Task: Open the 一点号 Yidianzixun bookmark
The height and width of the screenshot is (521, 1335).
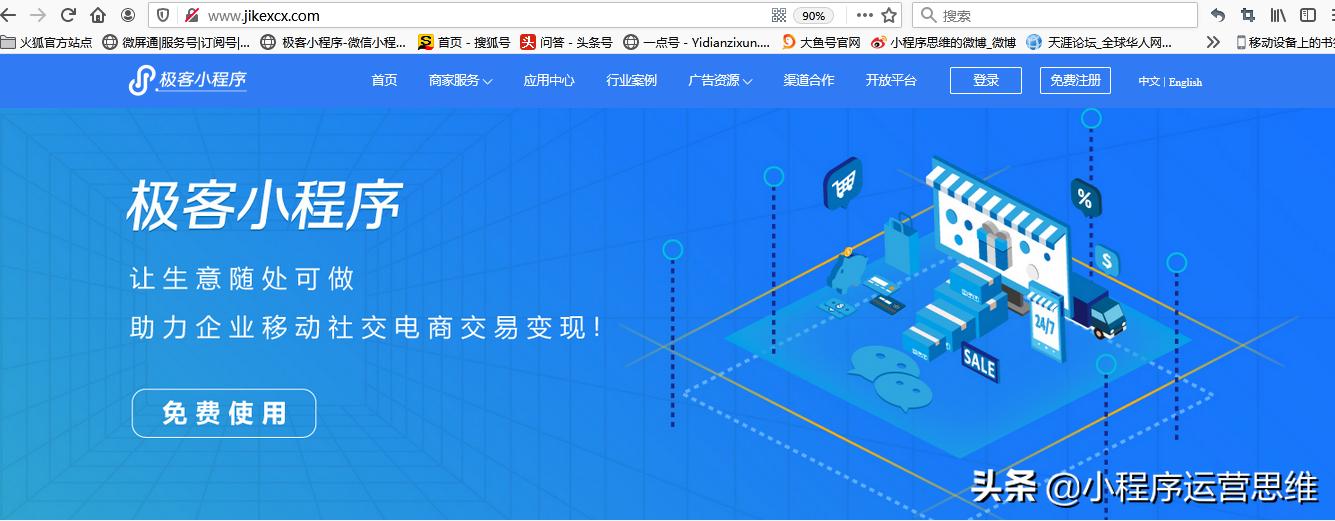Action: 697,42
